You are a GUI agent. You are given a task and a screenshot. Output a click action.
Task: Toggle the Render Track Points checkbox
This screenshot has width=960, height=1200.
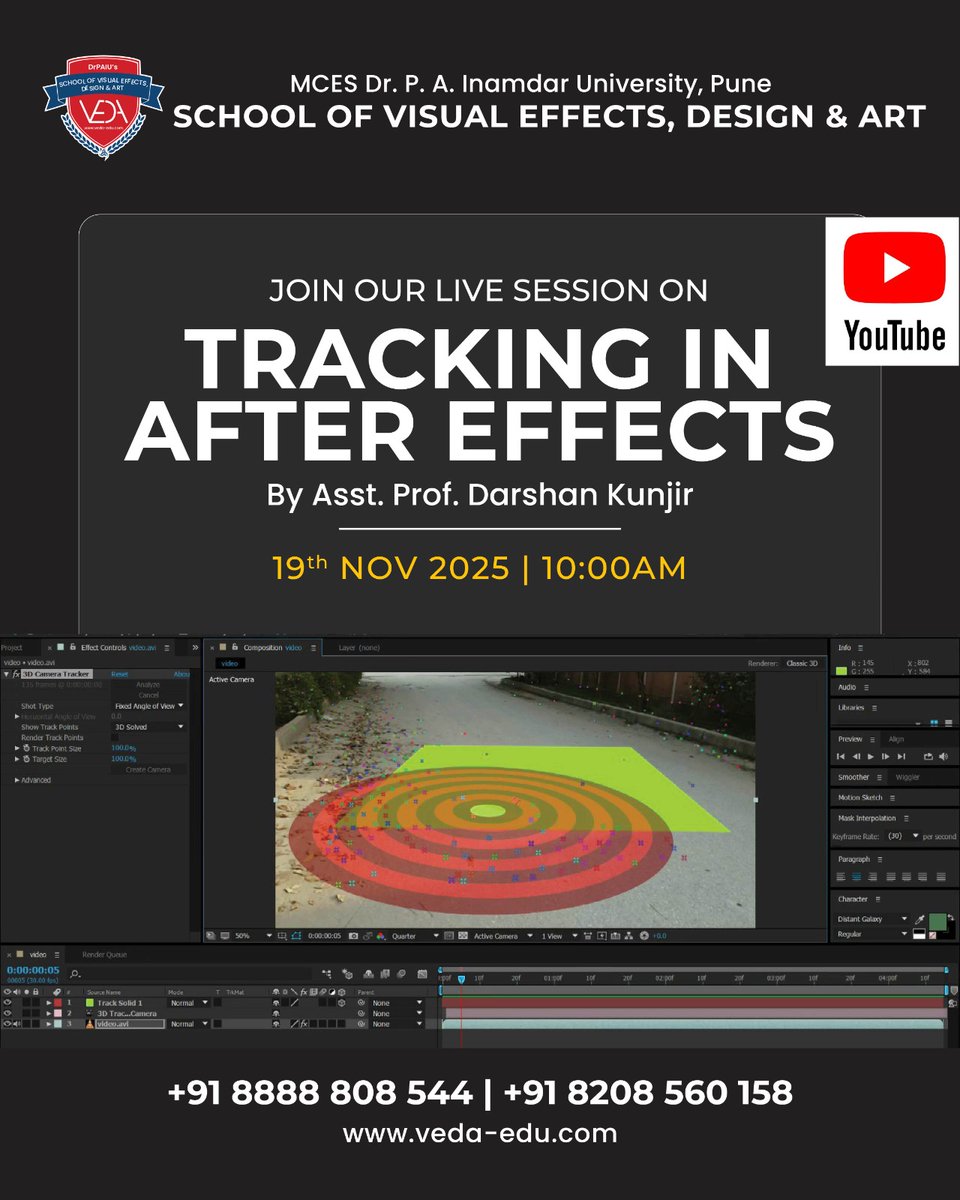click(115, 737)
